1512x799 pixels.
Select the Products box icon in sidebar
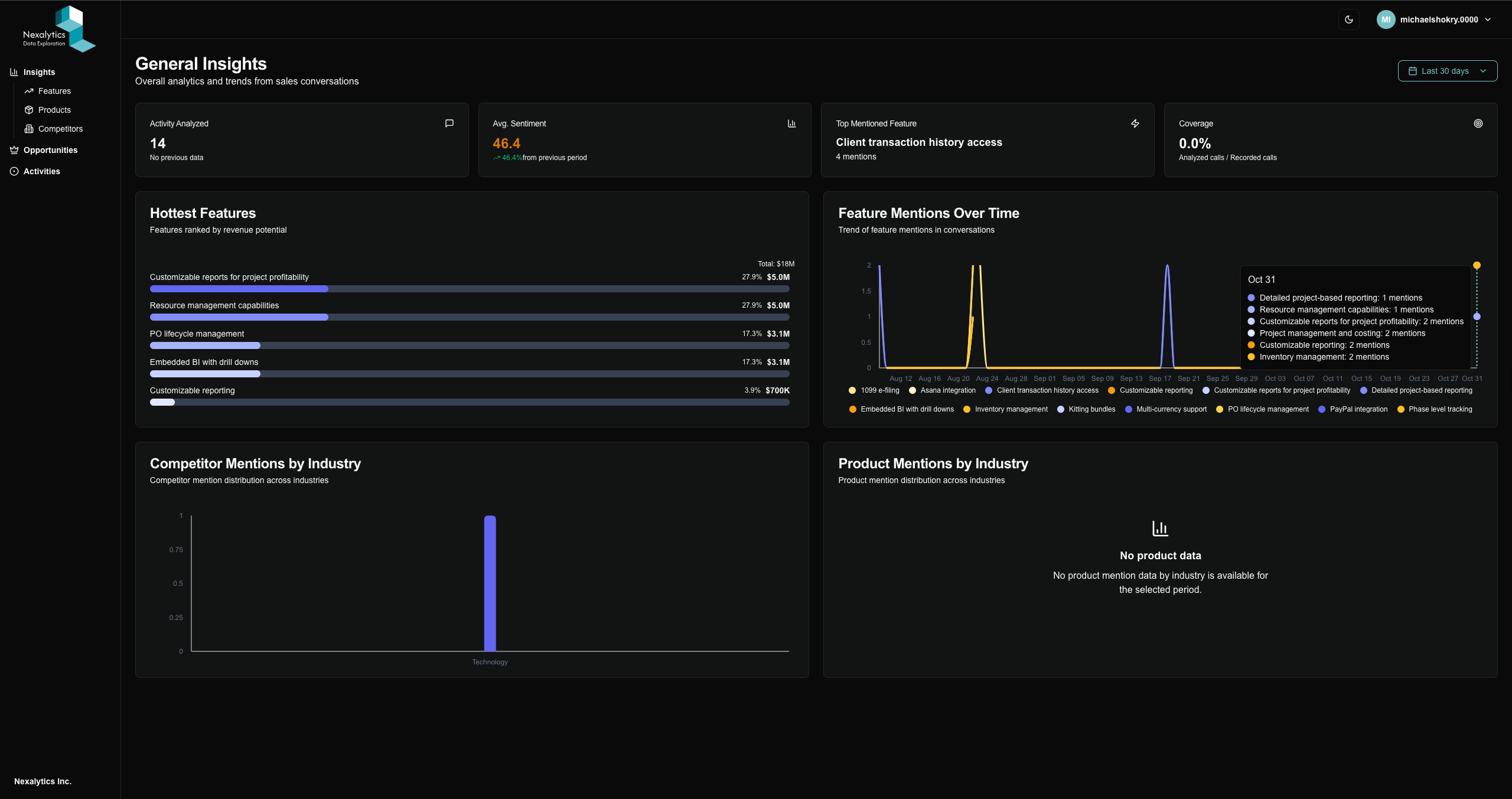[28, 110]
